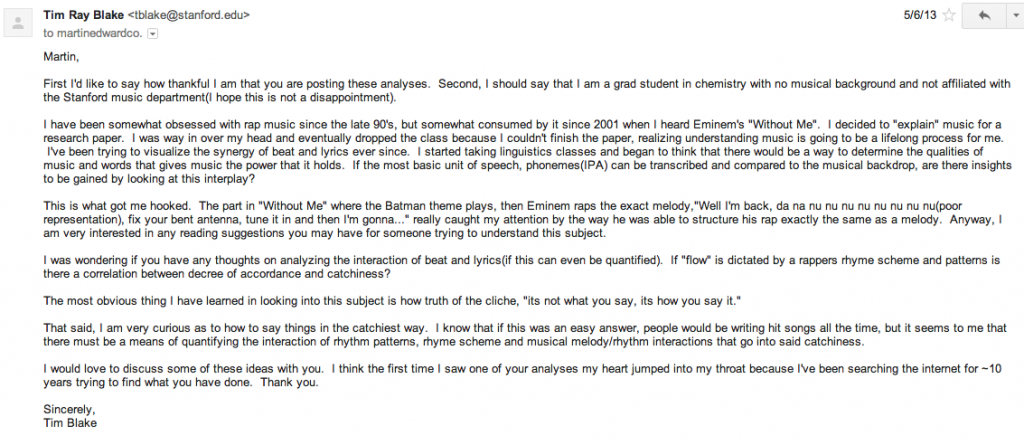Click the line starting "I was wondering if"
The image size is (1024, 445).
point(521,260)
